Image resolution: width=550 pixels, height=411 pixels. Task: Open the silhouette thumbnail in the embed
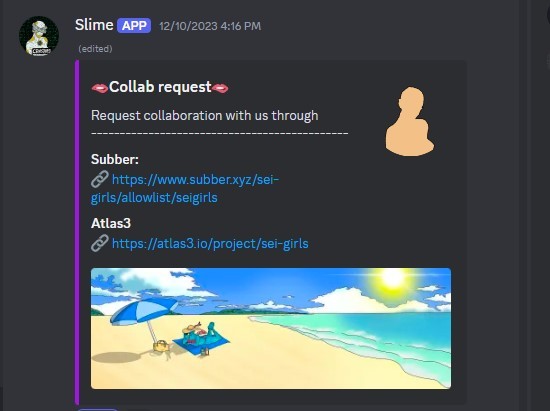[x=410, y=121]
